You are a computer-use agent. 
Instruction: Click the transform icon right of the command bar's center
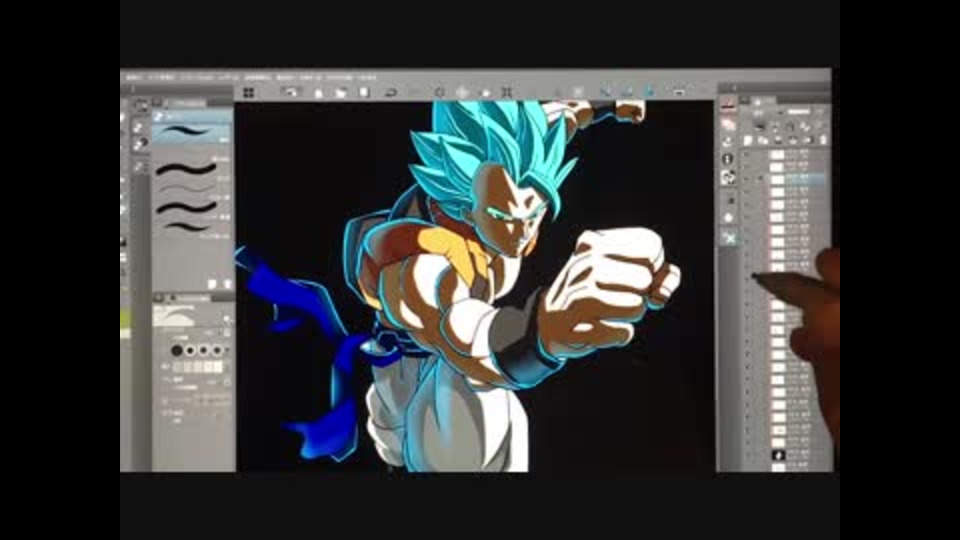tap(507, 92)
